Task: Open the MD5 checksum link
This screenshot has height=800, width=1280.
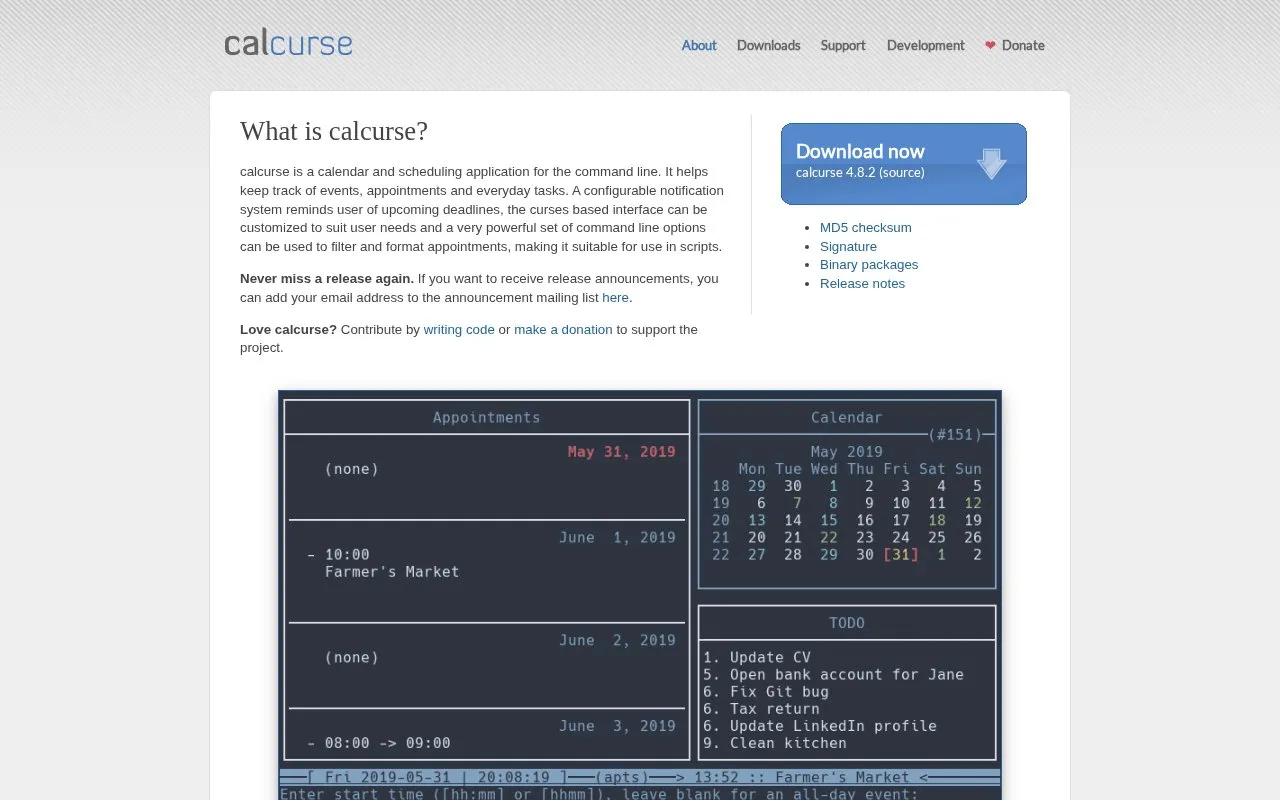Action: pos(866,228)
